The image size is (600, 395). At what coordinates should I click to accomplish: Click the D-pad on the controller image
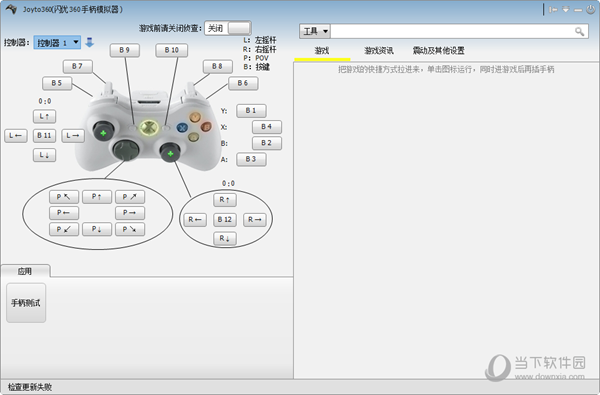tap(126, 150)
